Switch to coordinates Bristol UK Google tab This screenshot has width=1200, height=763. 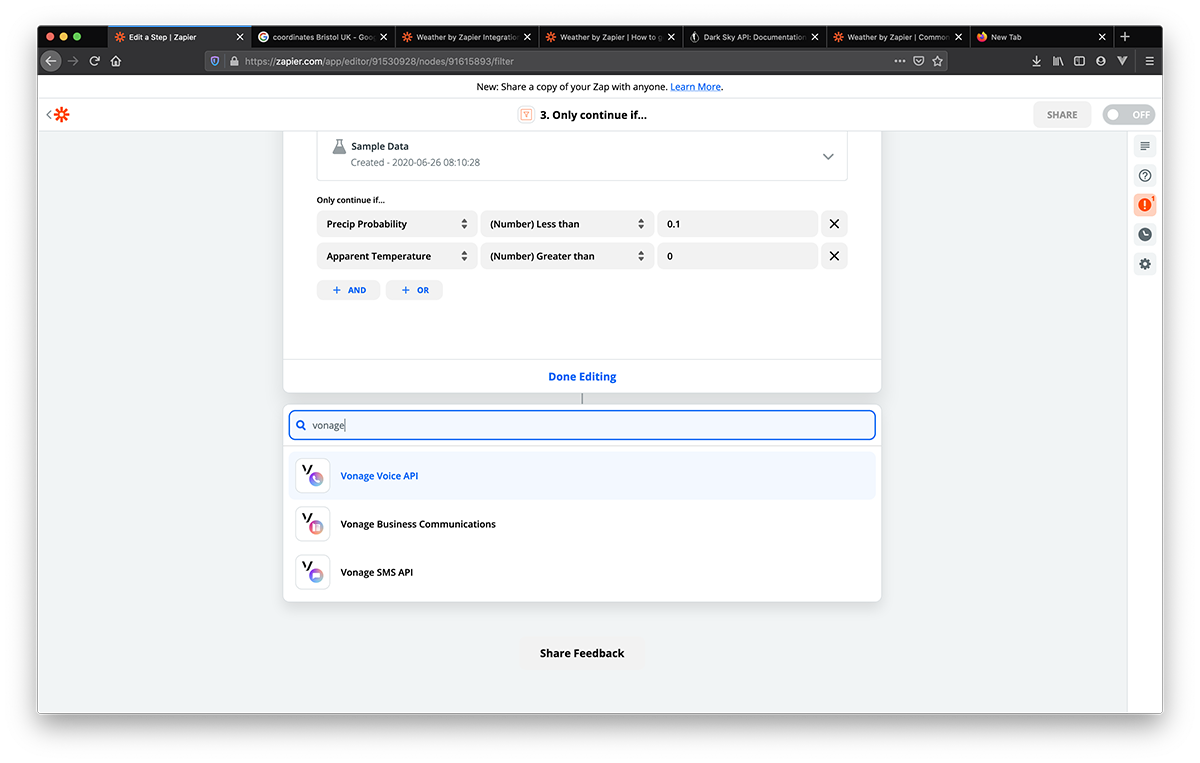tap(322, 37)
